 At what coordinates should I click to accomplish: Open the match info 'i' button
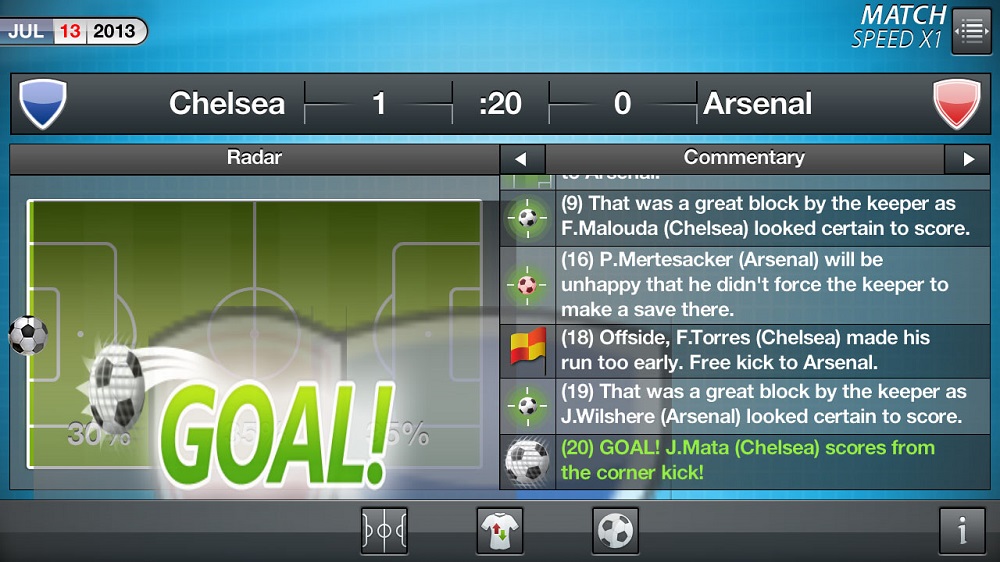tap(962, 530)
